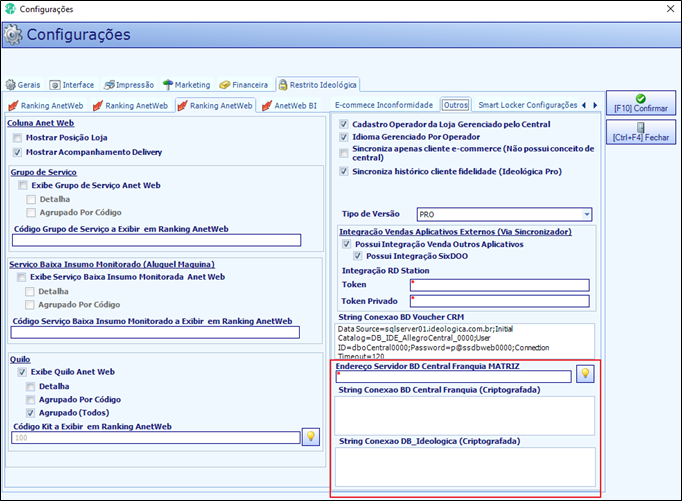Click the lightbulb beside Endereço Servidor BD field

point(585,374)
